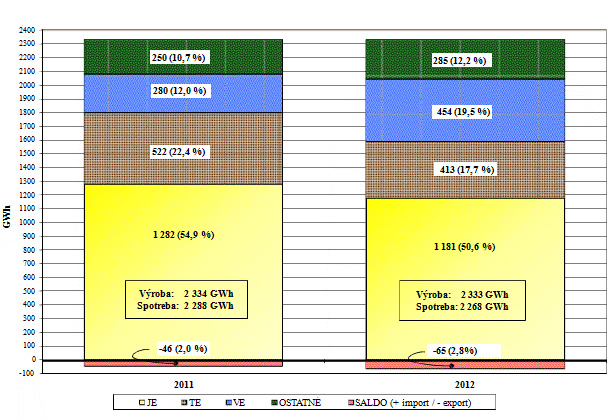Image resolution: width=610 pixels, height=420 pixels.
Task: Click the -100 axis tick label
Action: (27, 373)
